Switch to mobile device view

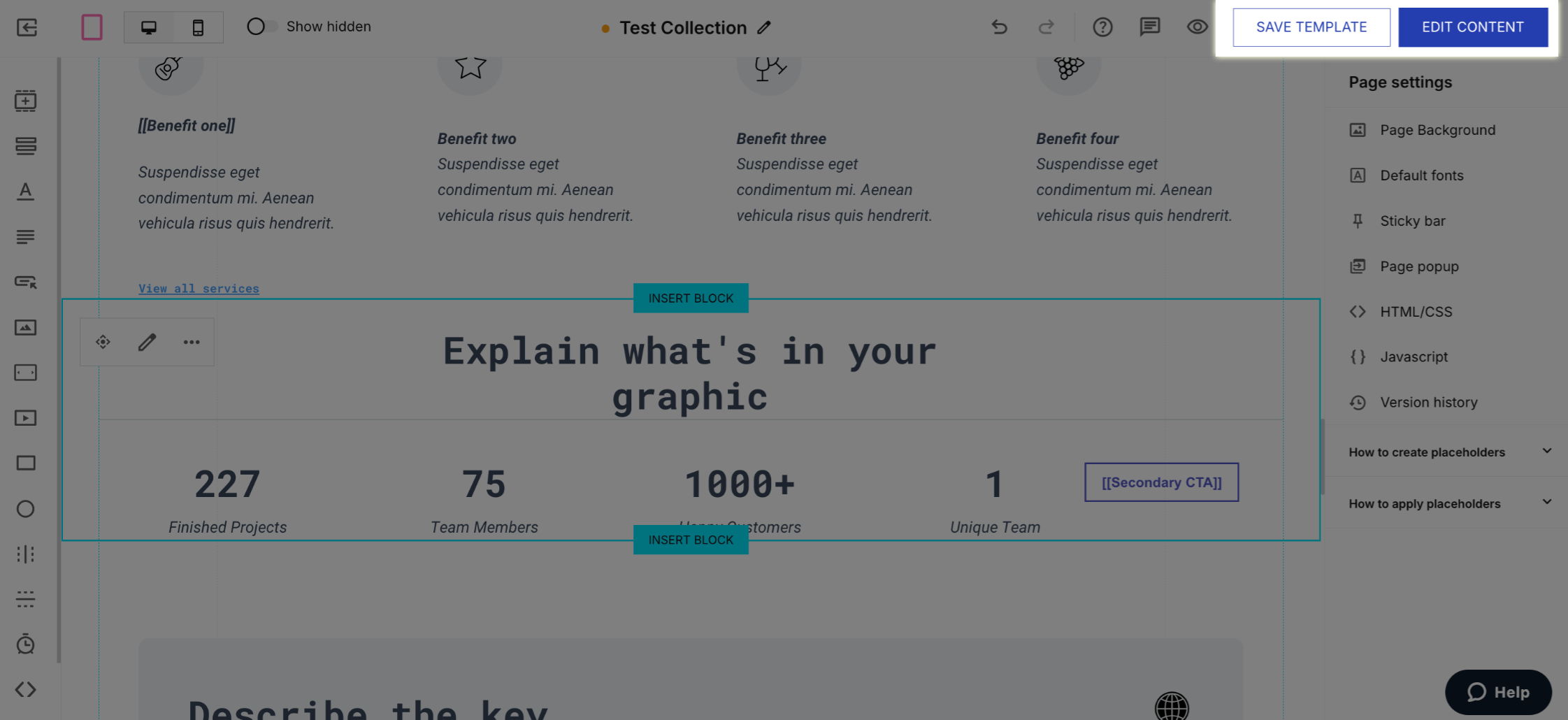199,27
